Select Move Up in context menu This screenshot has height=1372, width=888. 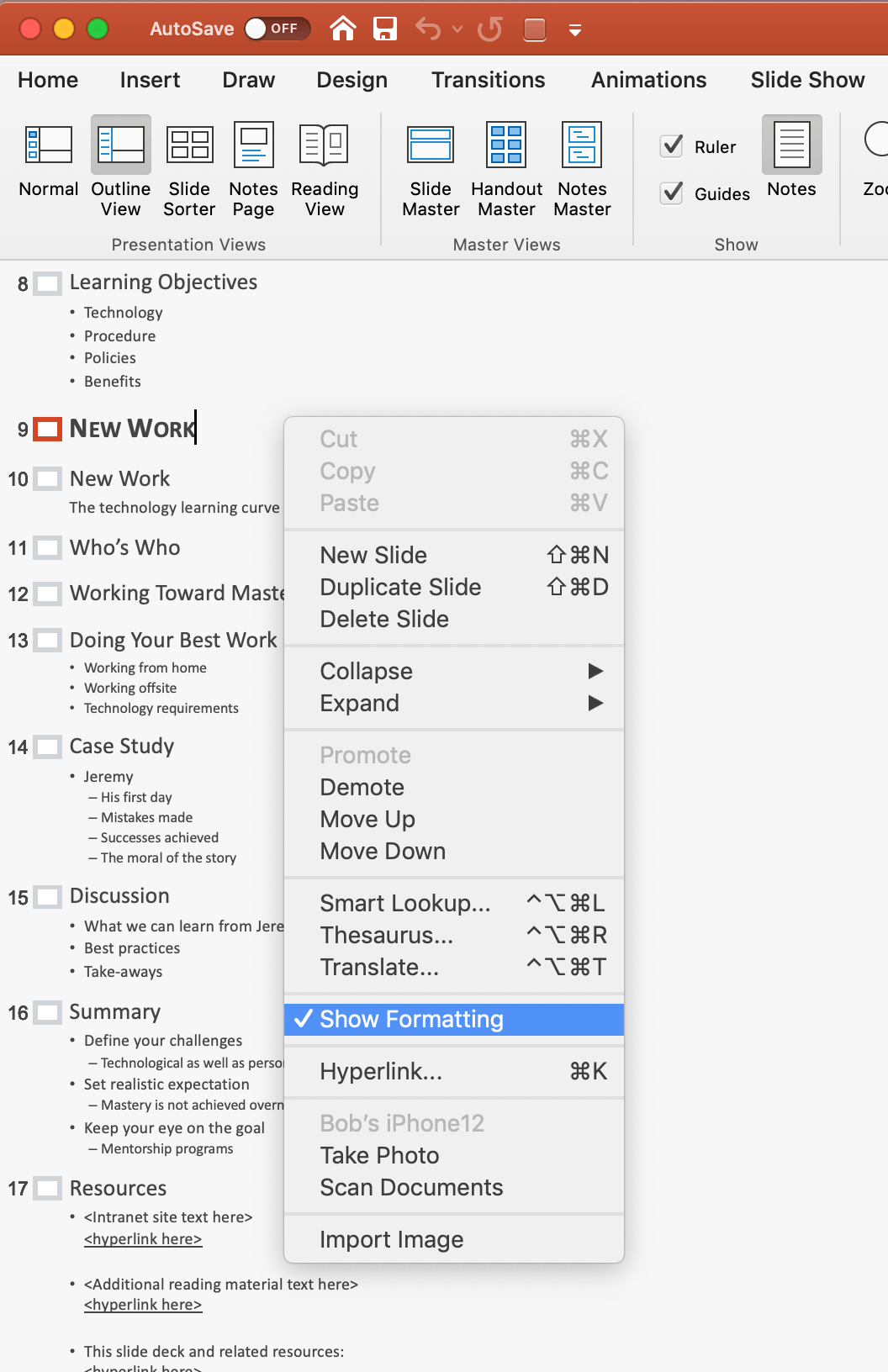click(x=454, y=819)
